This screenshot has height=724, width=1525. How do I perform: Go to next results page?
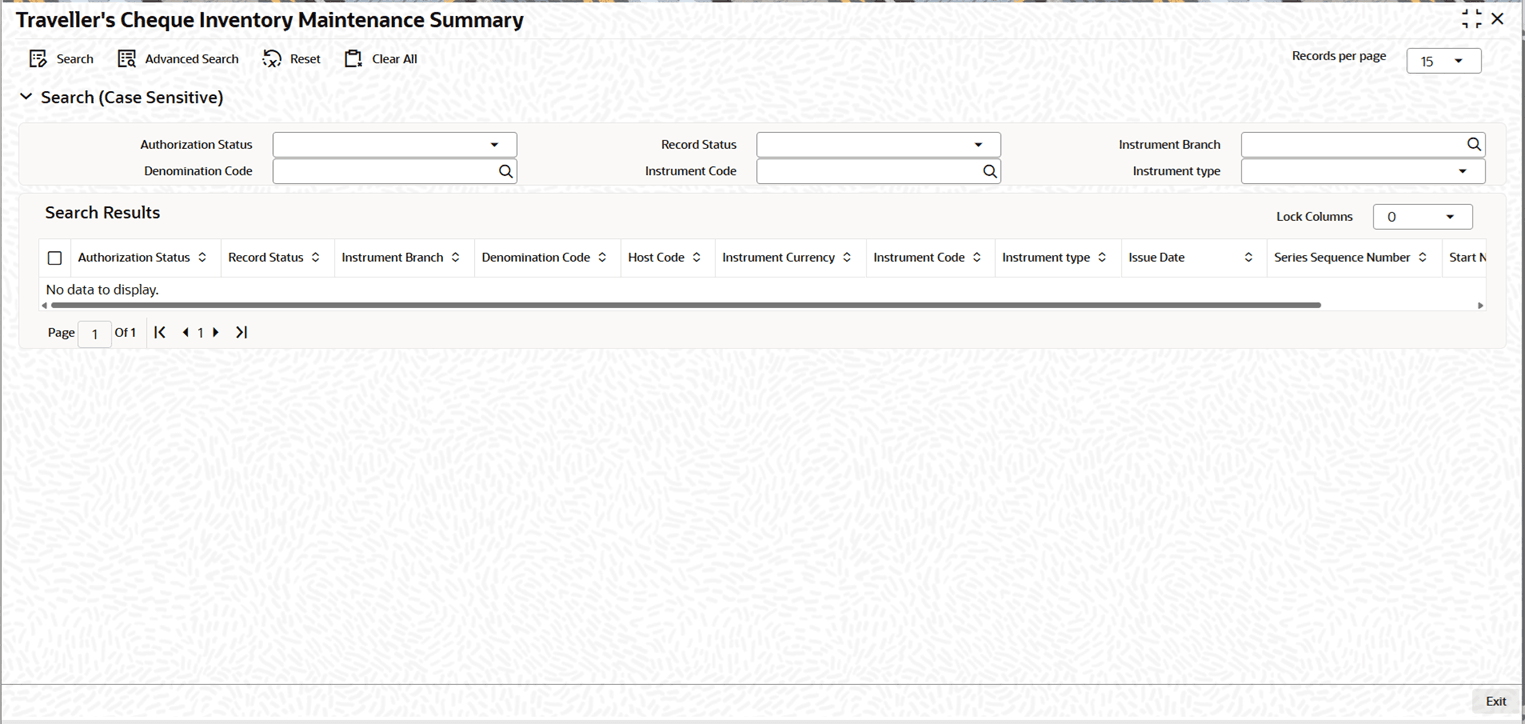click(x=216, y=332)
